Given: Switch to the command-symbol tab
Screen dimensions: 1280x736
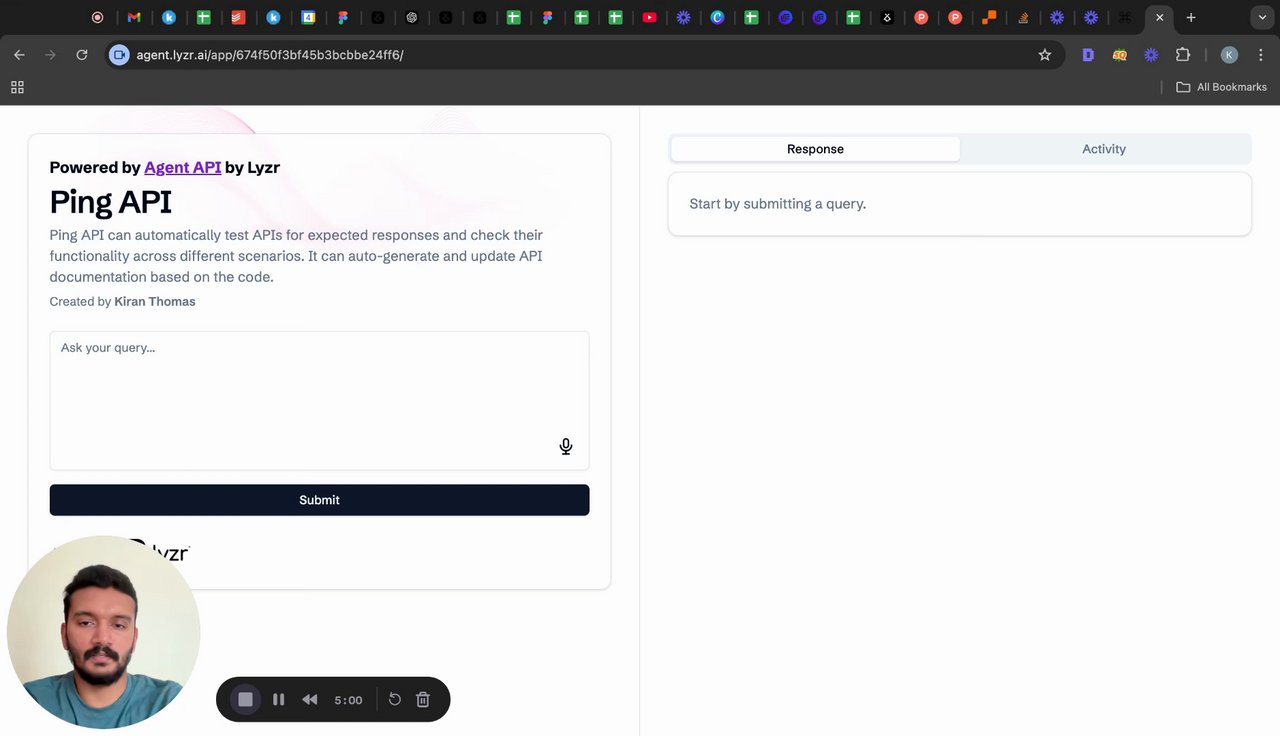Looking at the screenshot, I should coord(1125,17).
